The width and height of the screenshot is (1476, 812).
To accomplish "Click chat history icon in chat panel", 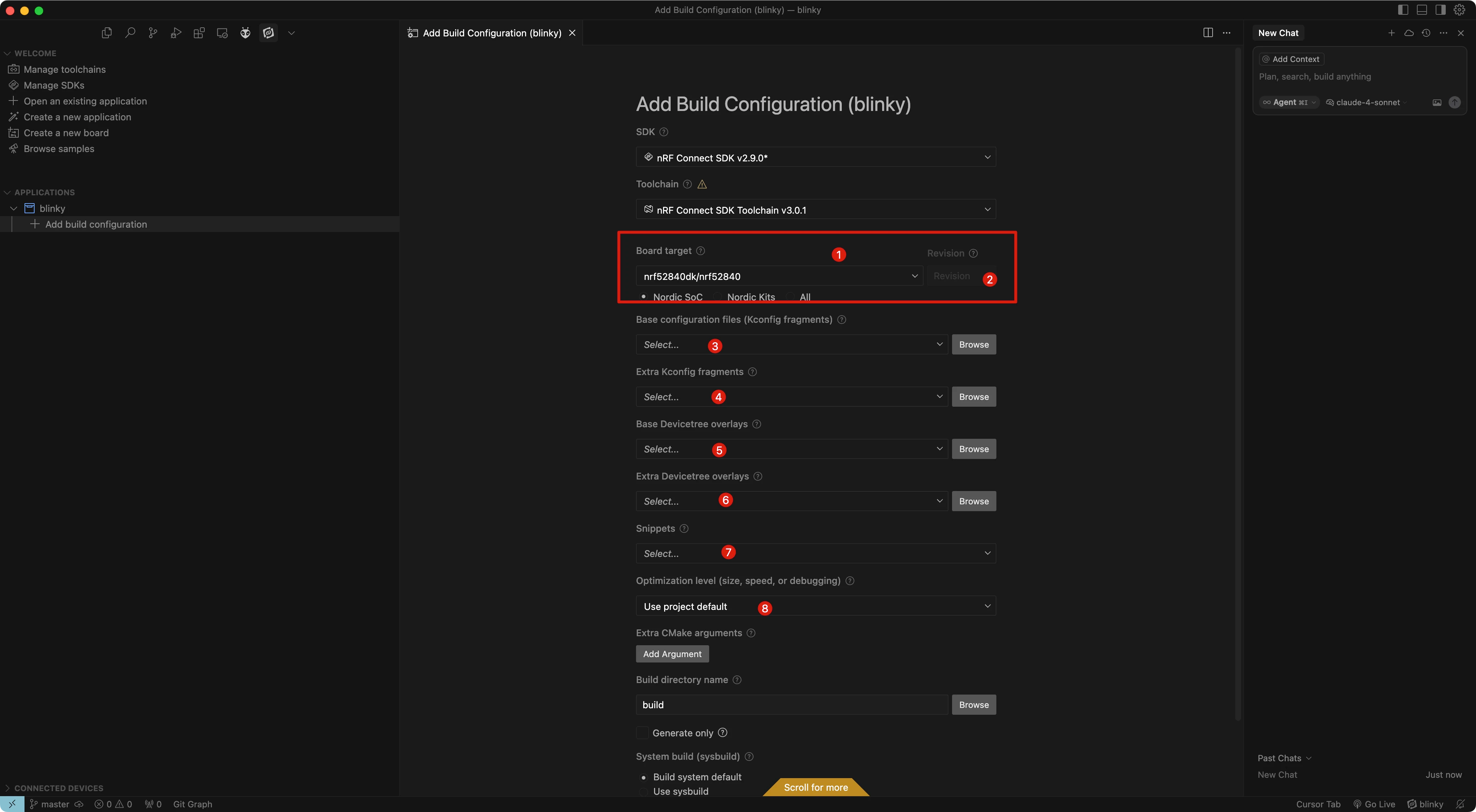I will (x=1426, y=33).
